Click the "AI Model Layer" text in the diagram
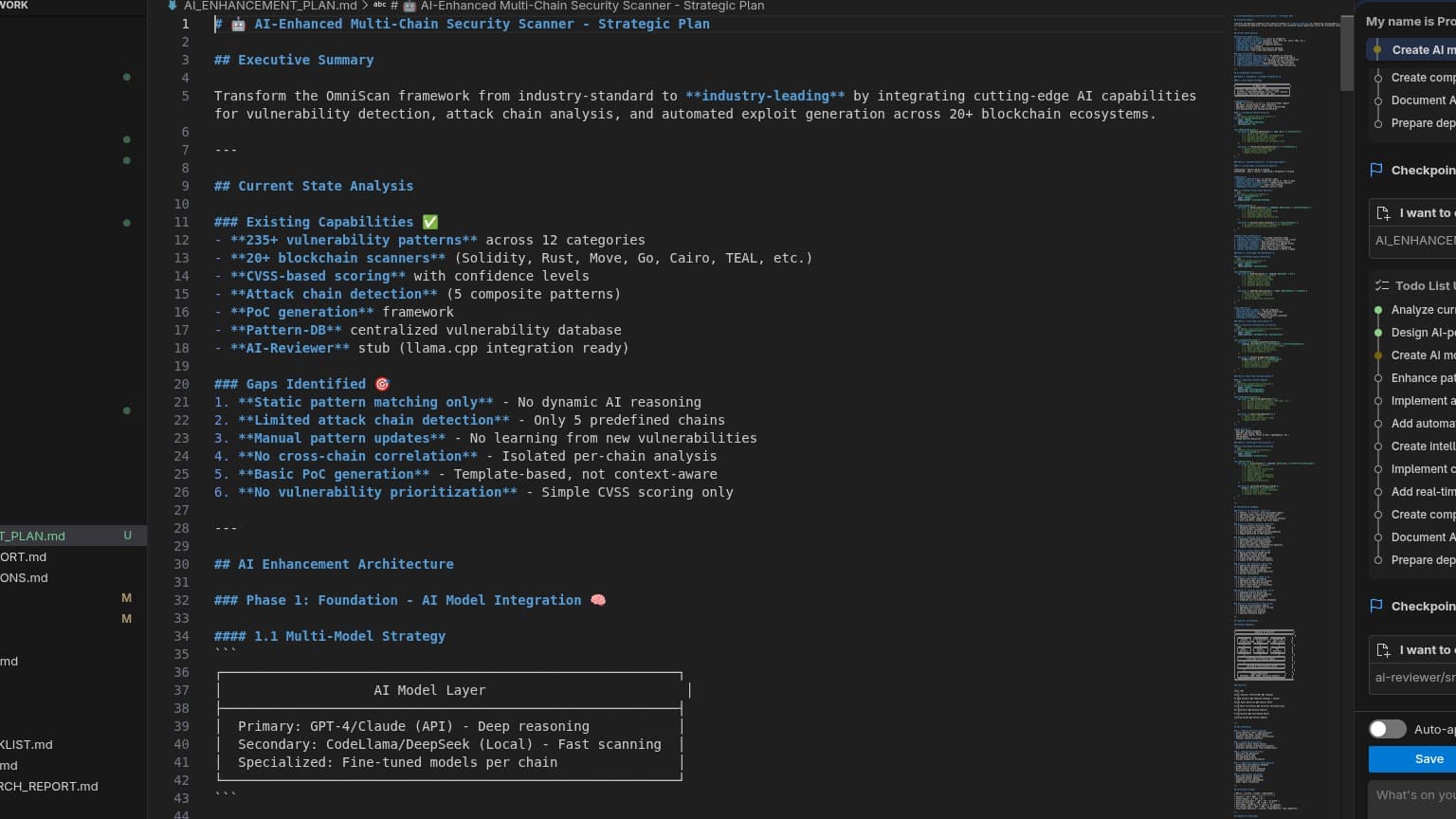Image resolution: width=1456 pixels, height=819 pixels. [429, 690]
